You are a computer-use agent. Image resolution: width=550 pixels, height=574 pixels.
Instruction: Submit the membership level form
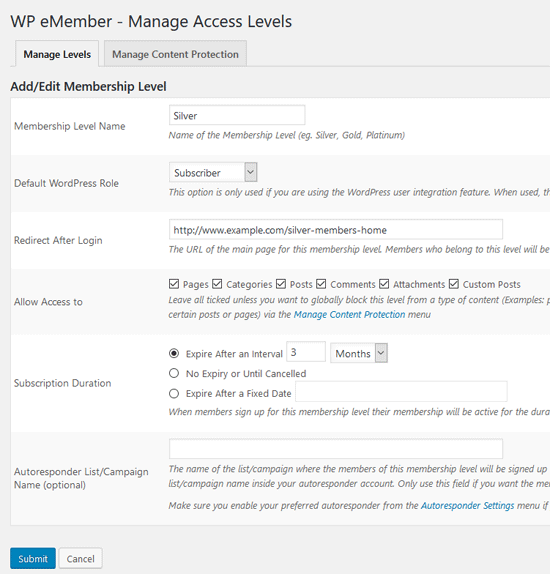coord(33,558)
